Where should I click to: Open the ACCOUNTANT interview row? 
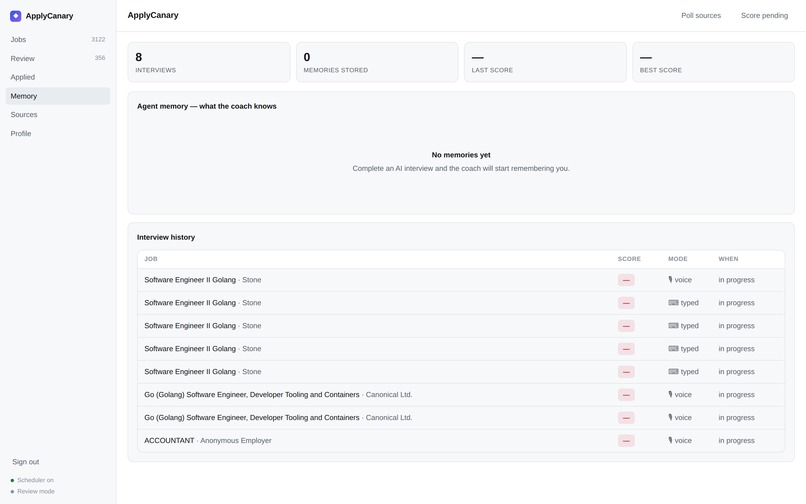[461, 441]
